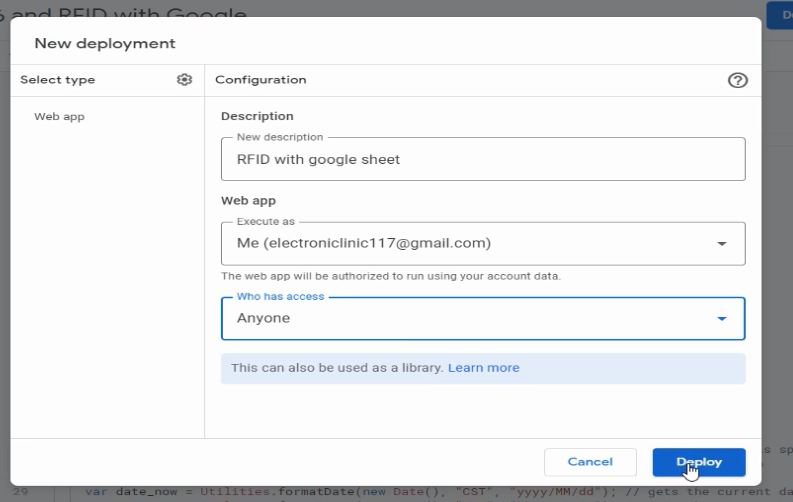This screenshot has height=502, width=793.
Task: Follow the Learn more link
Action: click(x=483, y=368)
